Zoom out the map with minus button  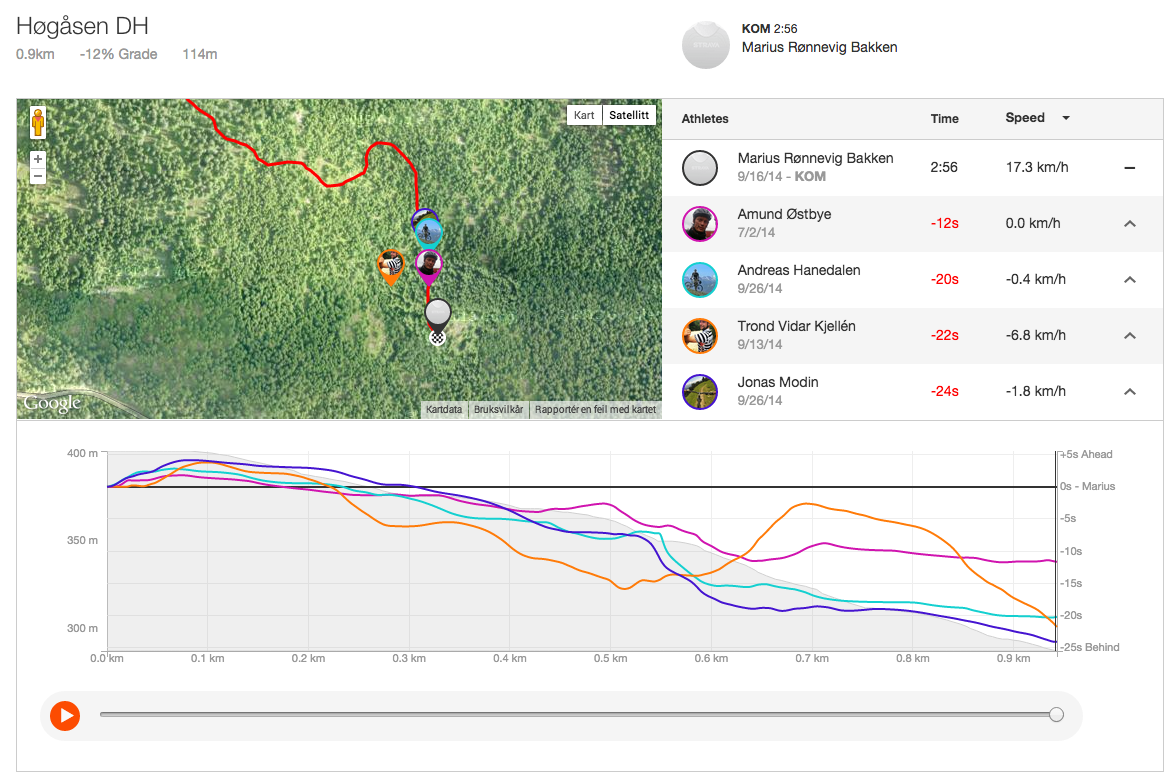click(x=38, y=176)
